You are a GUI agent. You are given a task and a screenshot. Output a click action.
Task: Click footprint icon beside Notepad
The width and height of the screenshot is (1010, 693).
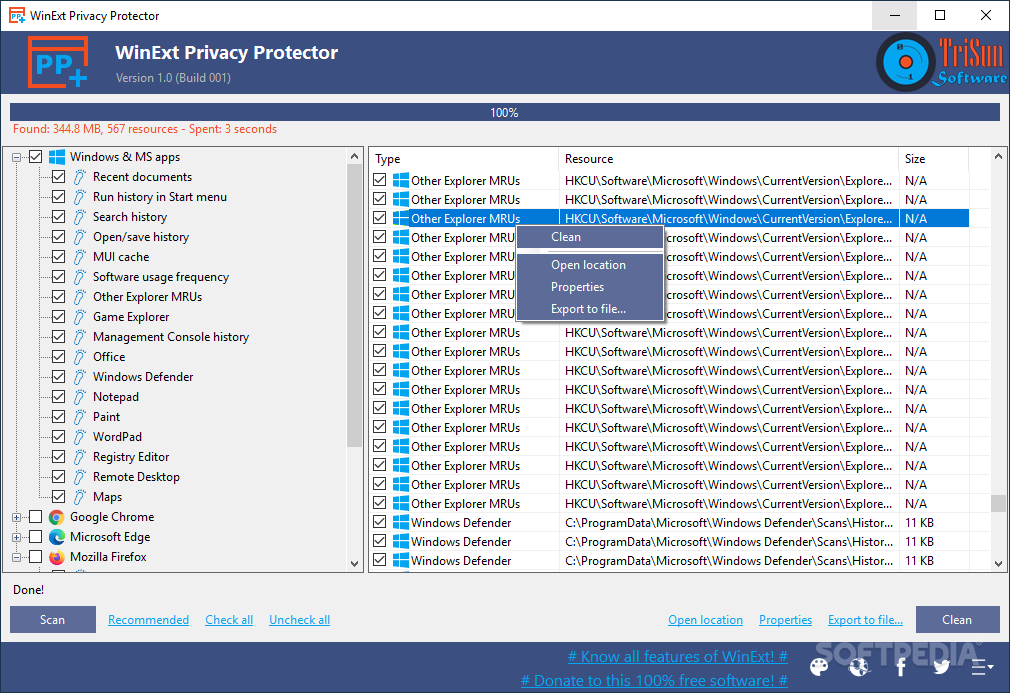[x=79, y=397]
